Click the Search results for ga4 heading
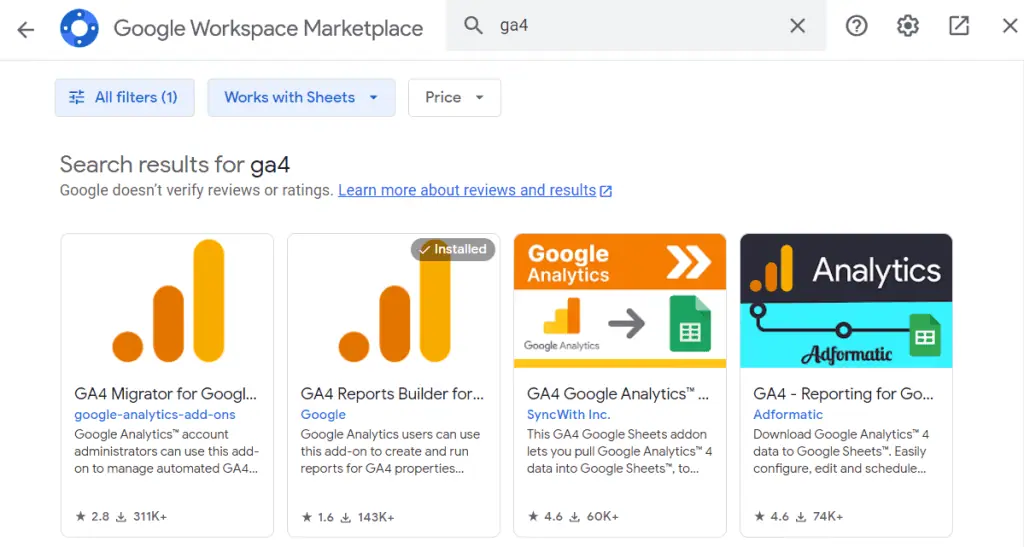This screenshot has width=1024, height=547. click(x=175, y=164)
